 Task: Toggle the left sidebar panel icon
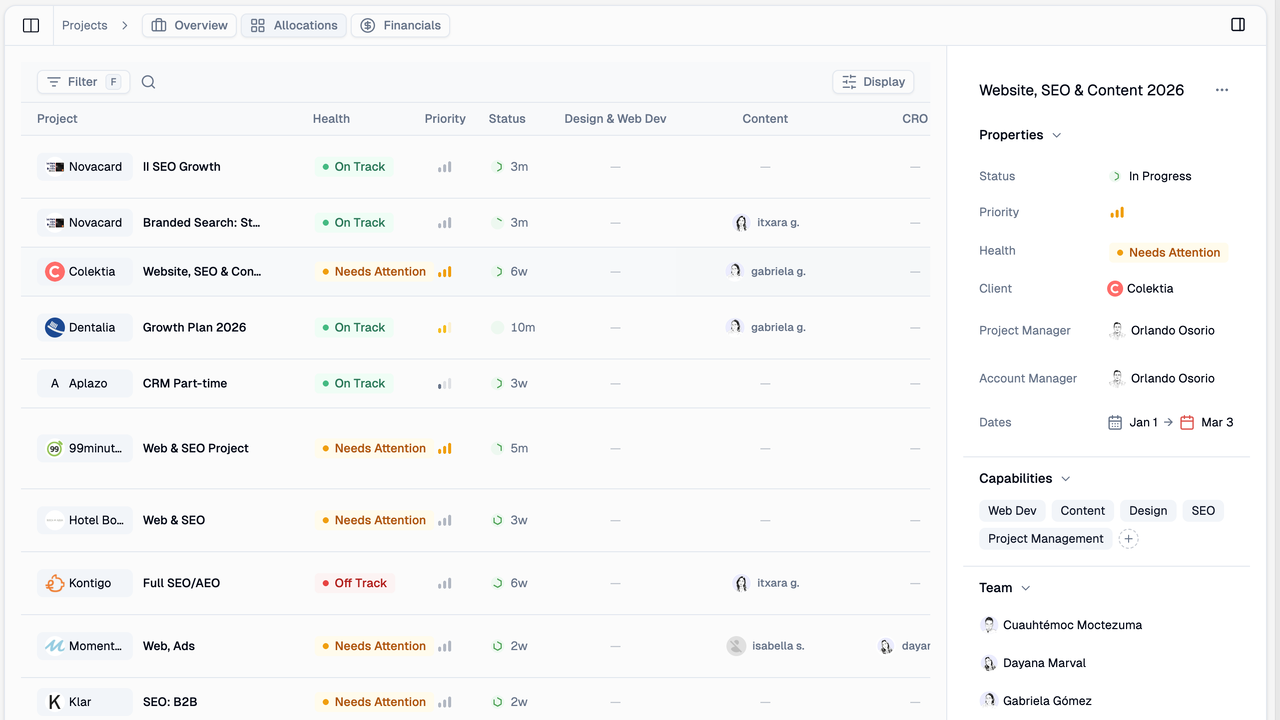(x=31, y=25)
